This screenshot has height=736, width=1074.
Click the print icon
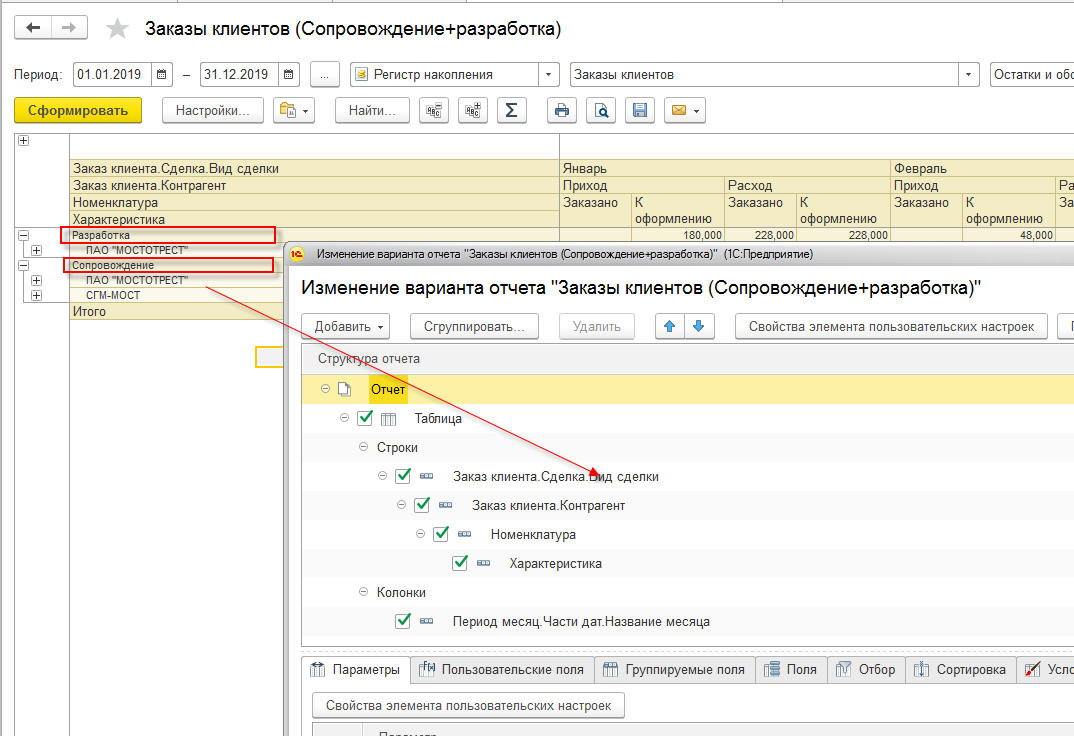(562, 110)
